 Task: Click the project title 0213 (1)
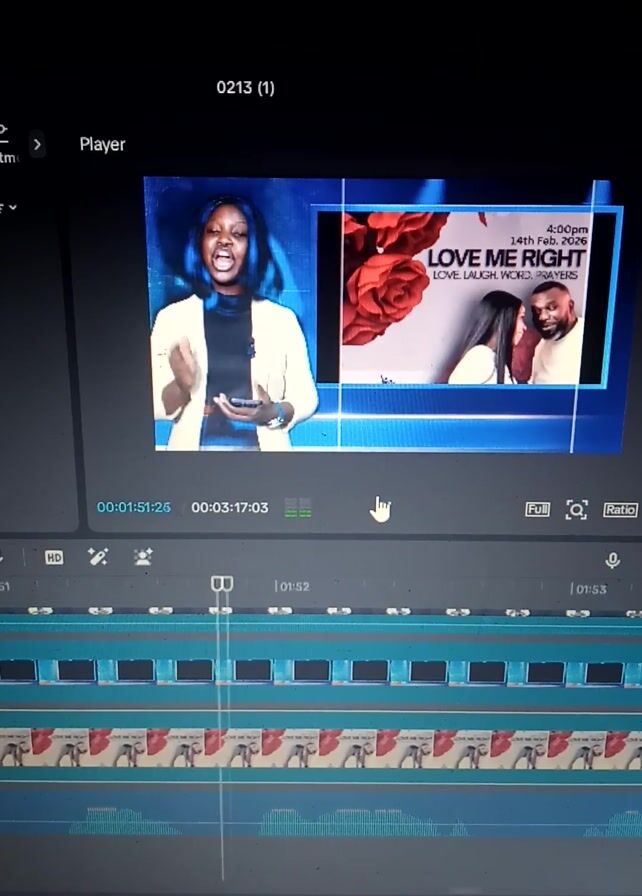(x=245, y=88)
